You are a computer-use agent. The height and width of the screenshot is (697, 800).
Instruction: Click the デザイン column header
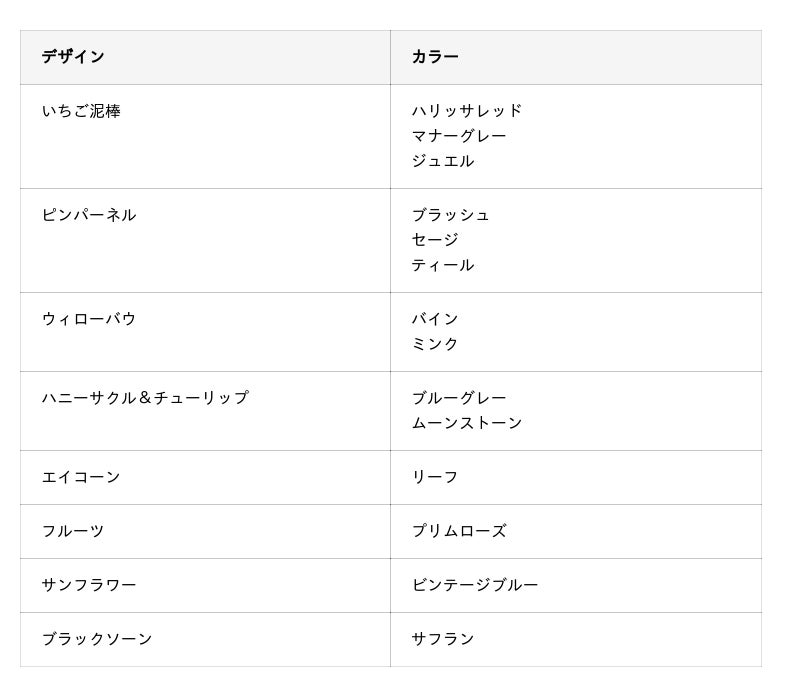[x=73, y=57]
